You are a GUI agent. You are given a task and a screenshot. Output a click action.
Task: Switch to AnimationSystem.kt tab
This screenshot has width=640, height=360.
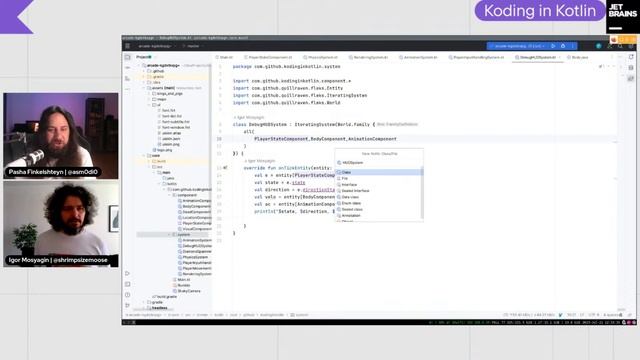(x=418, y=58)
